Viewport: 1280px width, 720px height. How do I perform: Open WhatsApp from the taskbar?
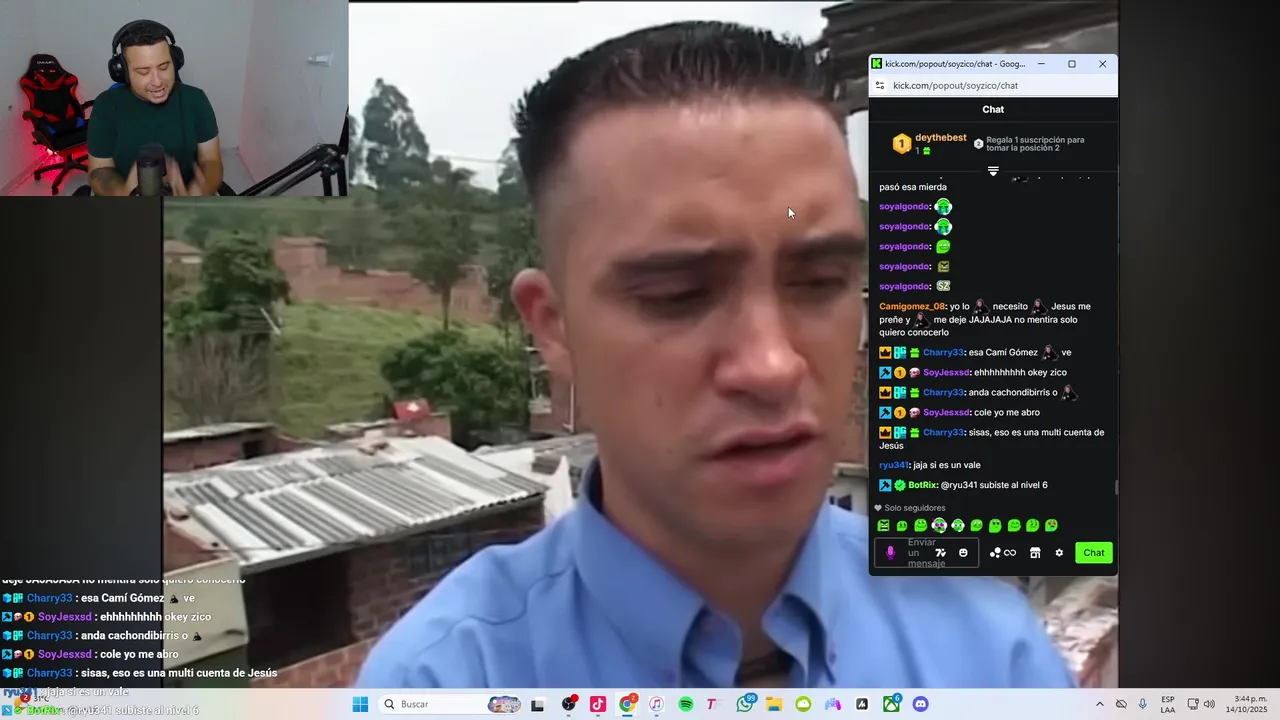tap(745, 704)
